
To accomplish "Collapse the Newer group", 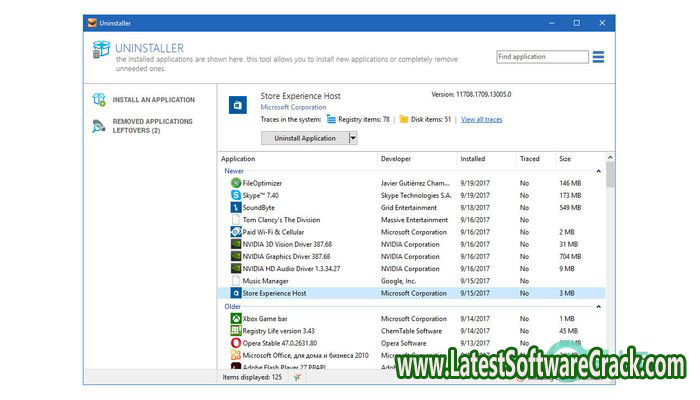I will point(599,171).
